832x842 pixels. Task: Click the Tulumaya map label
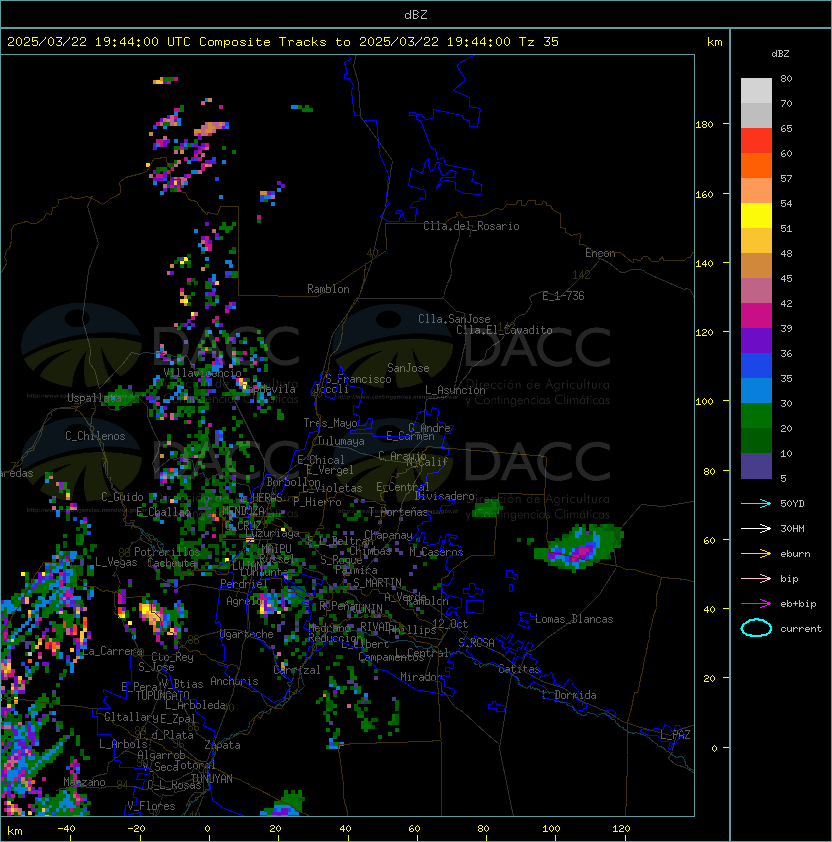point(341,441)
